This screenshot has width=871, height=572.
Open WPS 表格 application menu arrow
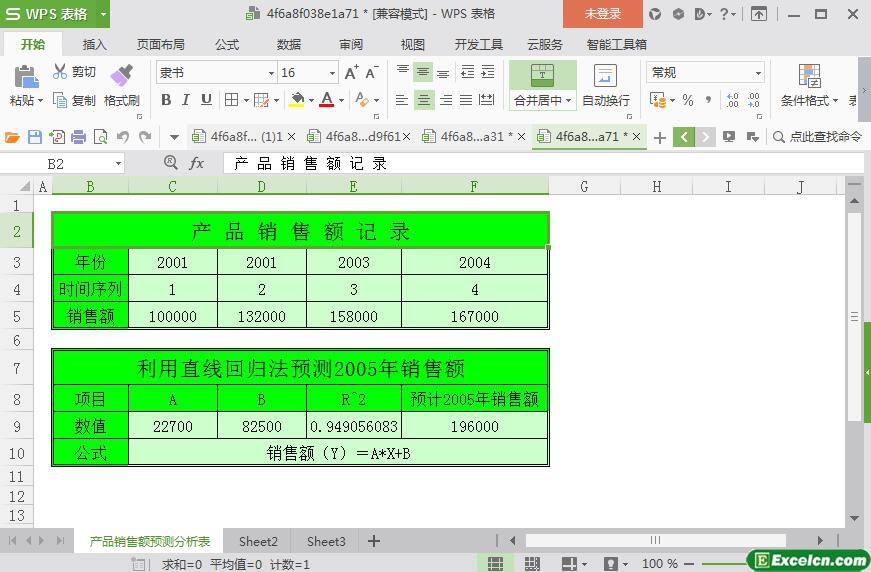click(103, 14)
